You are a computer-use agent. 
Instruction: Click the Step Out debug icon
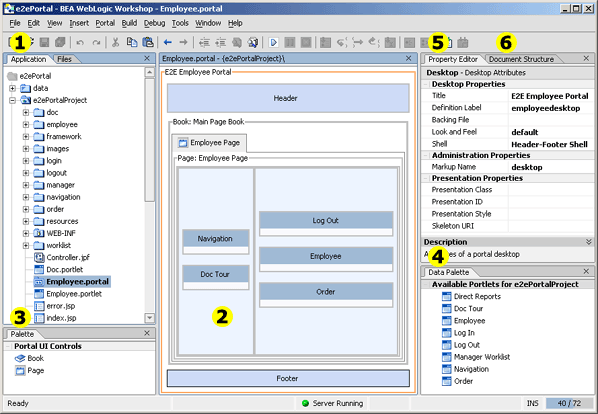(x=374, y=42)
